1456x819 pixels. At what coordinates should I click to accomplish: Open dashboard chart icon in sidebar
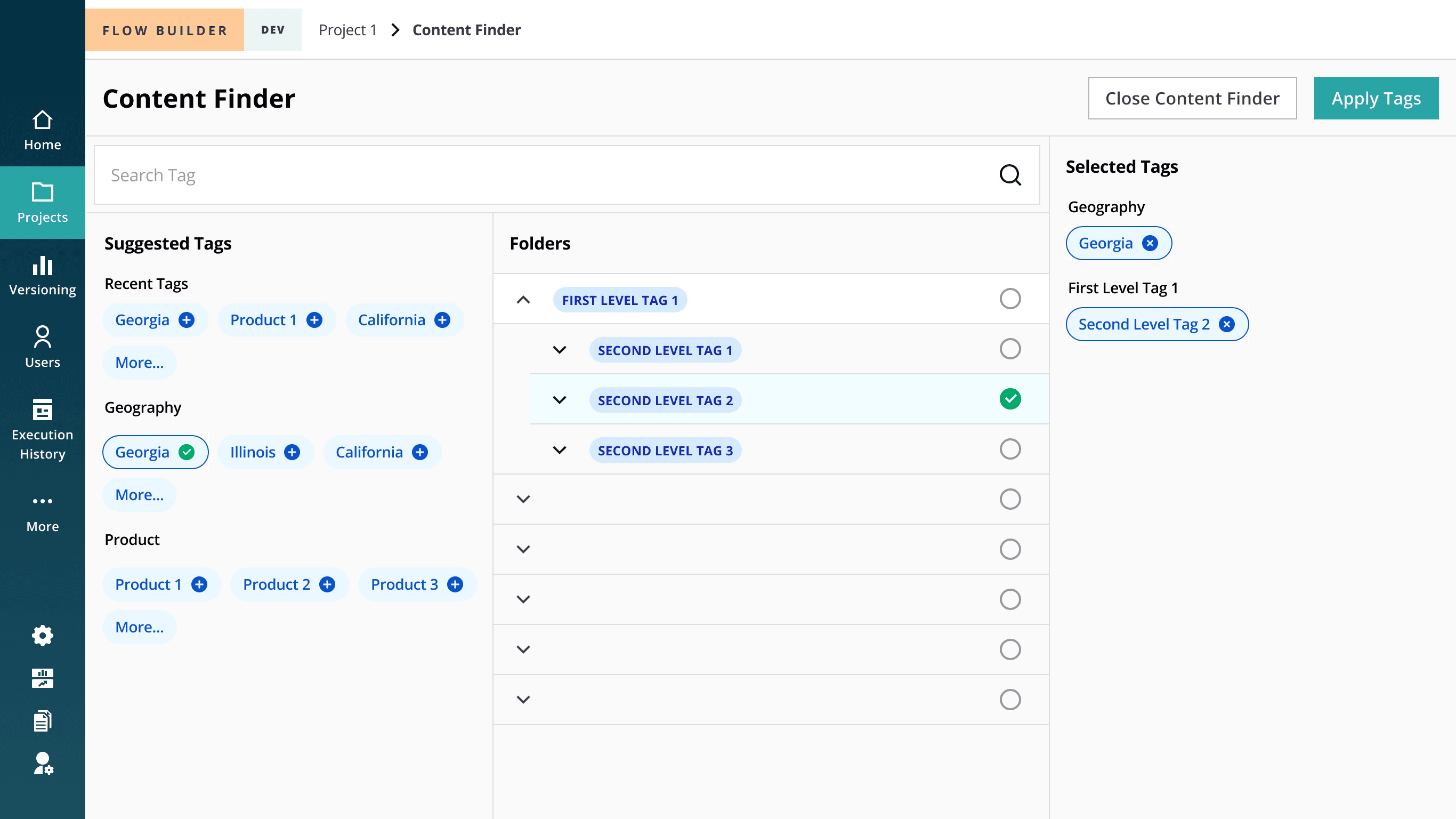tap(43, 678)
